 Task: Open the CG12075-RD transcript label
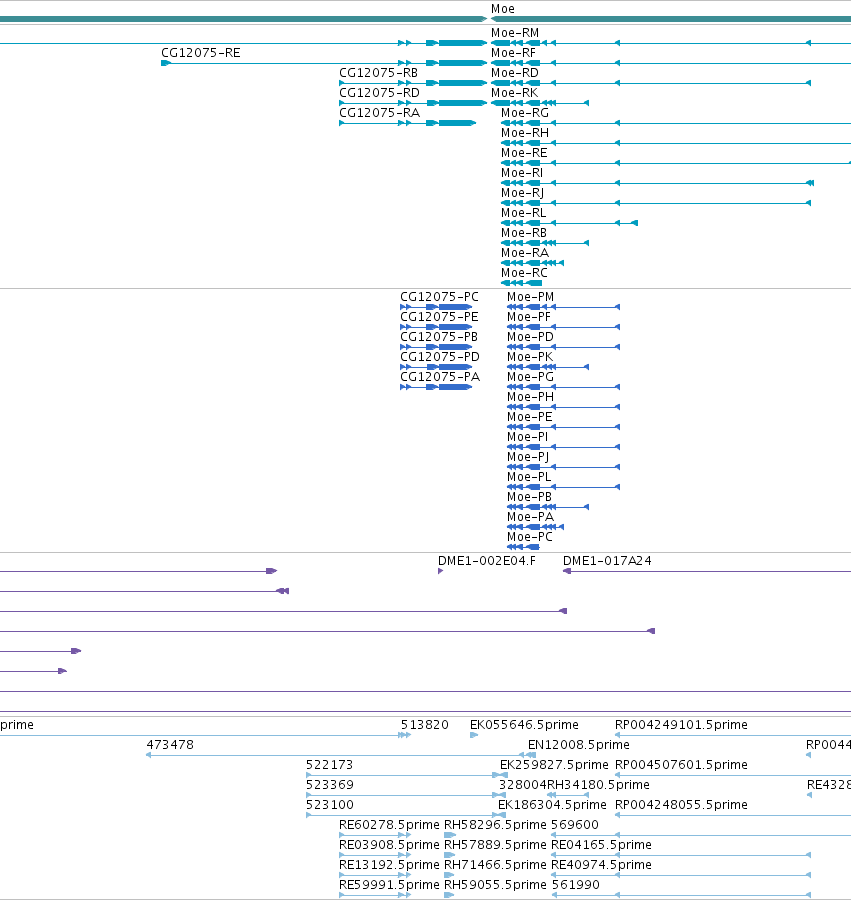(379, 93)
